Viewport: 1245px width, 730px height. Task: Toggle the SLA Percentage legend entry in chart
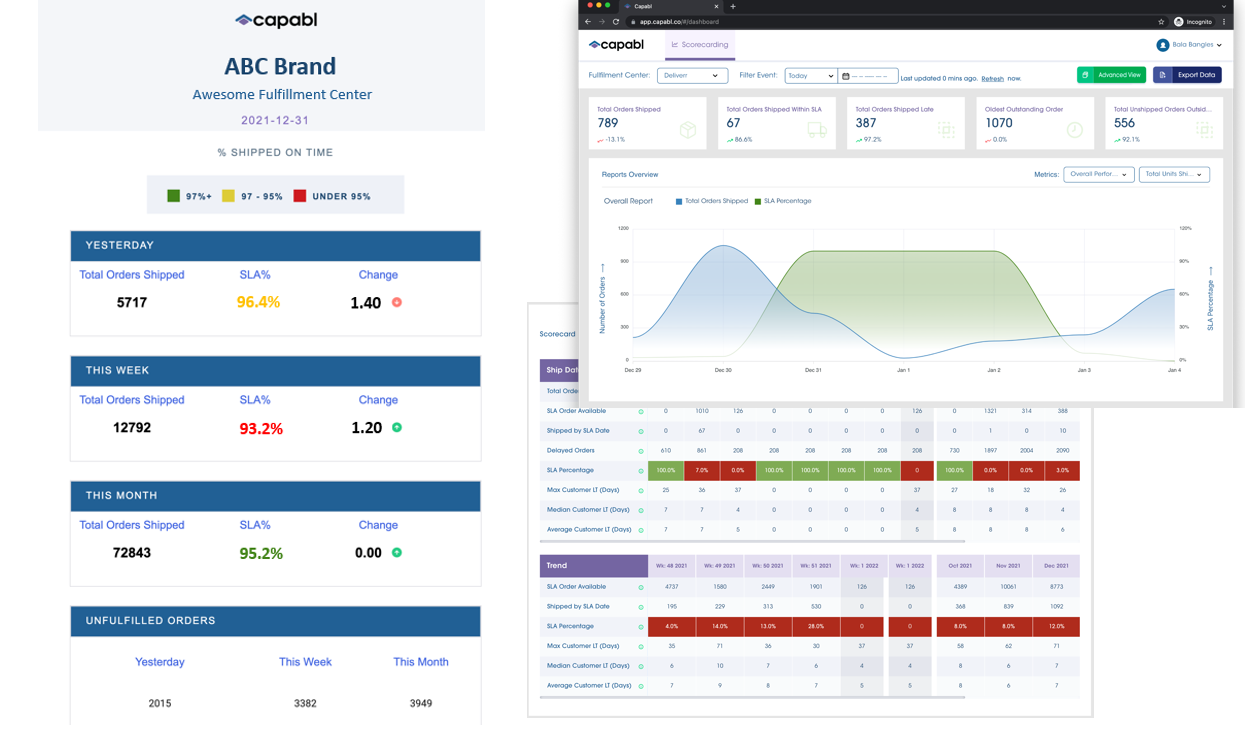tap(783, 201)
